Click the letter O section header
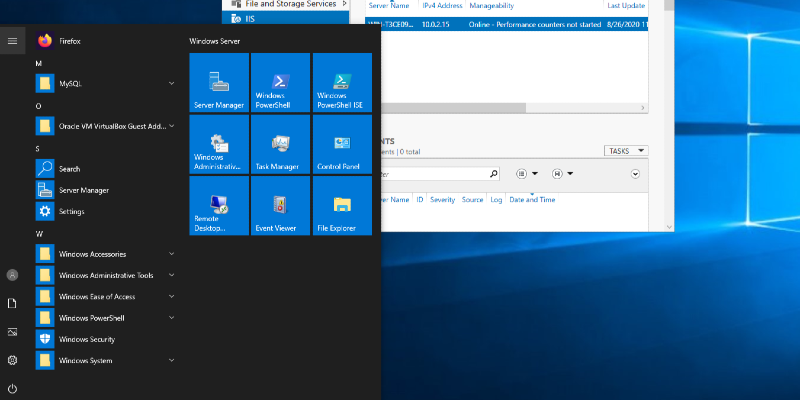 coord(38,106)
